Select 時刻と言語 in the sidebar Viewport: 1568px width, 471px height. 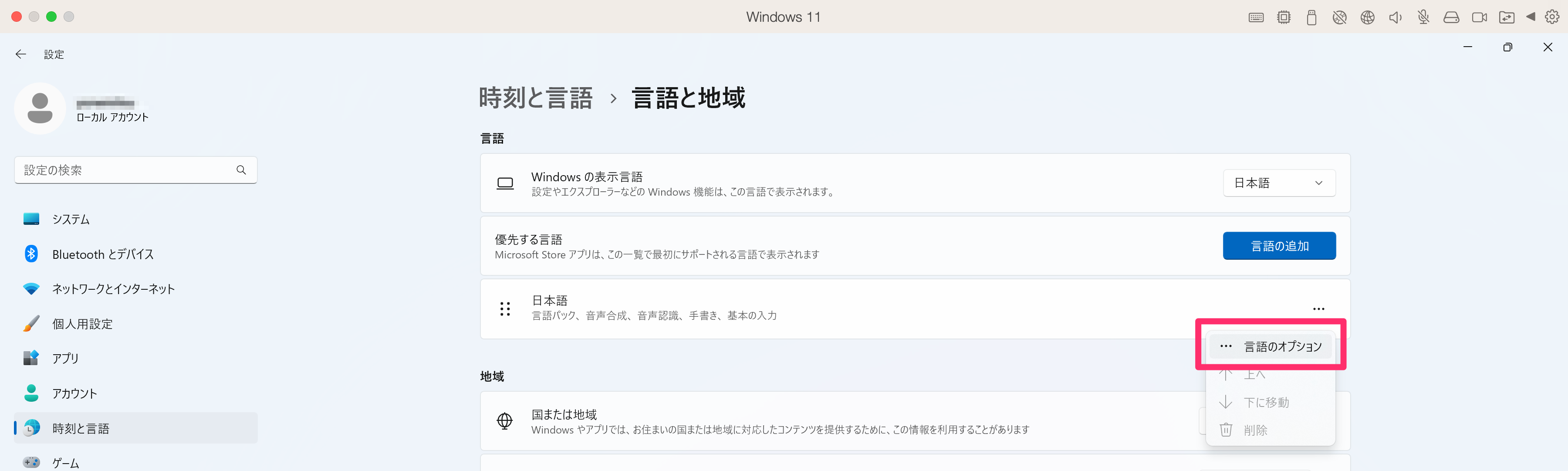pyautogui.click(x=136, y=428)
